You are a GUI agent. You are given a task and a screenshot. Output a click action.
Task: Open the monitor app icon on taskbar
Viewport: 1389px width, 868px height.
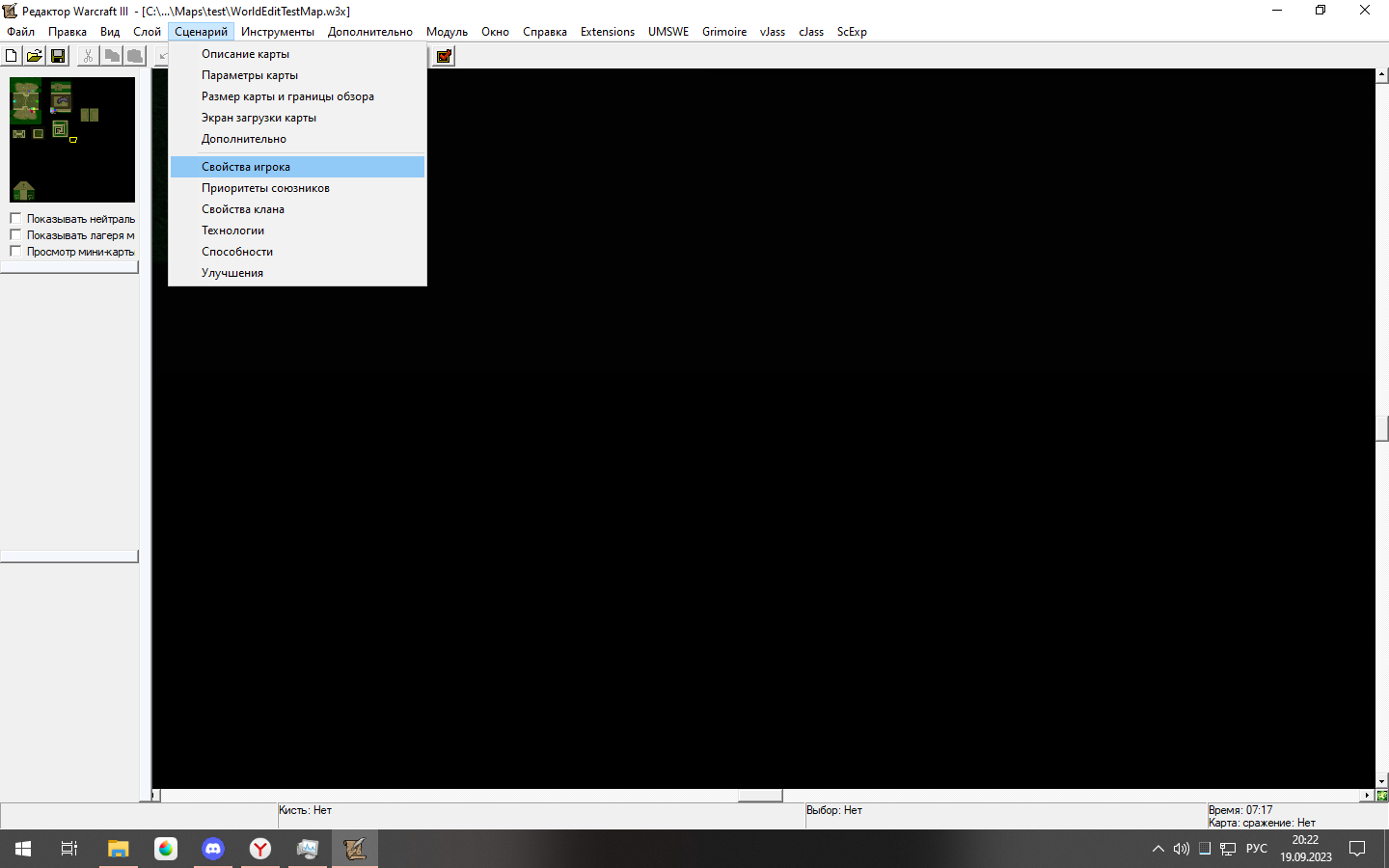point(308,849)
